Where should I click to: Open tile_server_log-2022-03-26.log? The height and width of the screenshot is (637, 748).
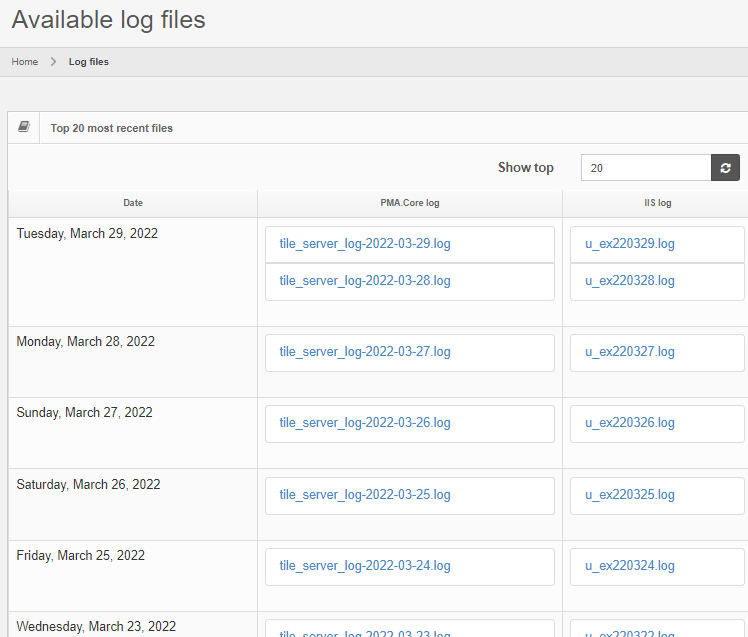365,423
